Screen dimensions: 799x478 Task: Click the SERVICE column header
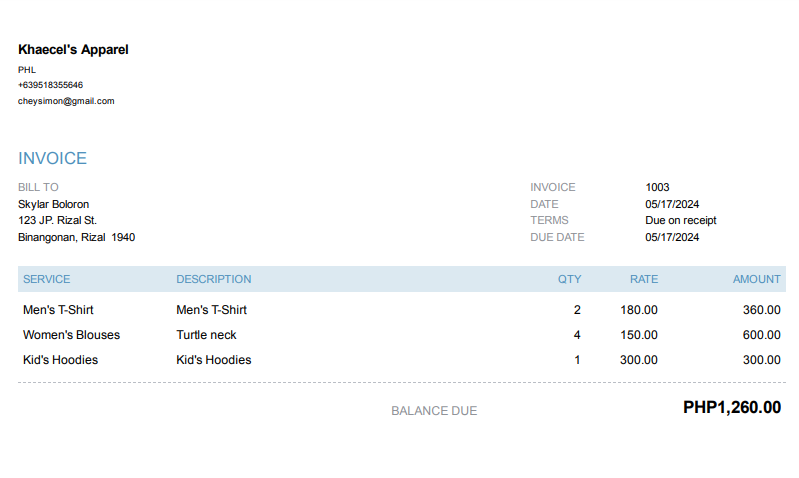point(46,279)
